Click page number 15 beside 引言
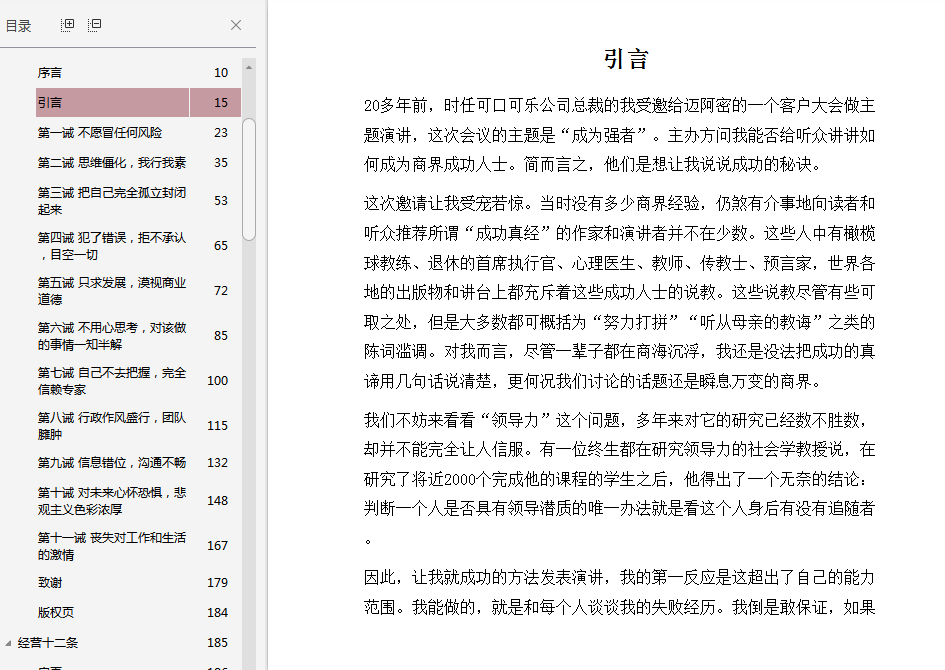The image size is (945, 670). point(221,102)
